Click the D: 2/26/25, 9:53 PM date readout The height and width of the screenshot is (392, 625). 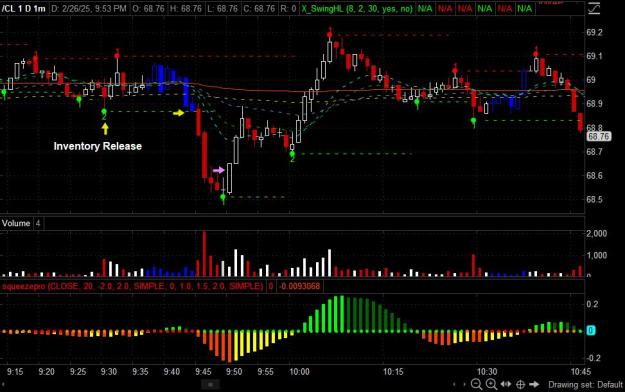(x=89, y=8)
